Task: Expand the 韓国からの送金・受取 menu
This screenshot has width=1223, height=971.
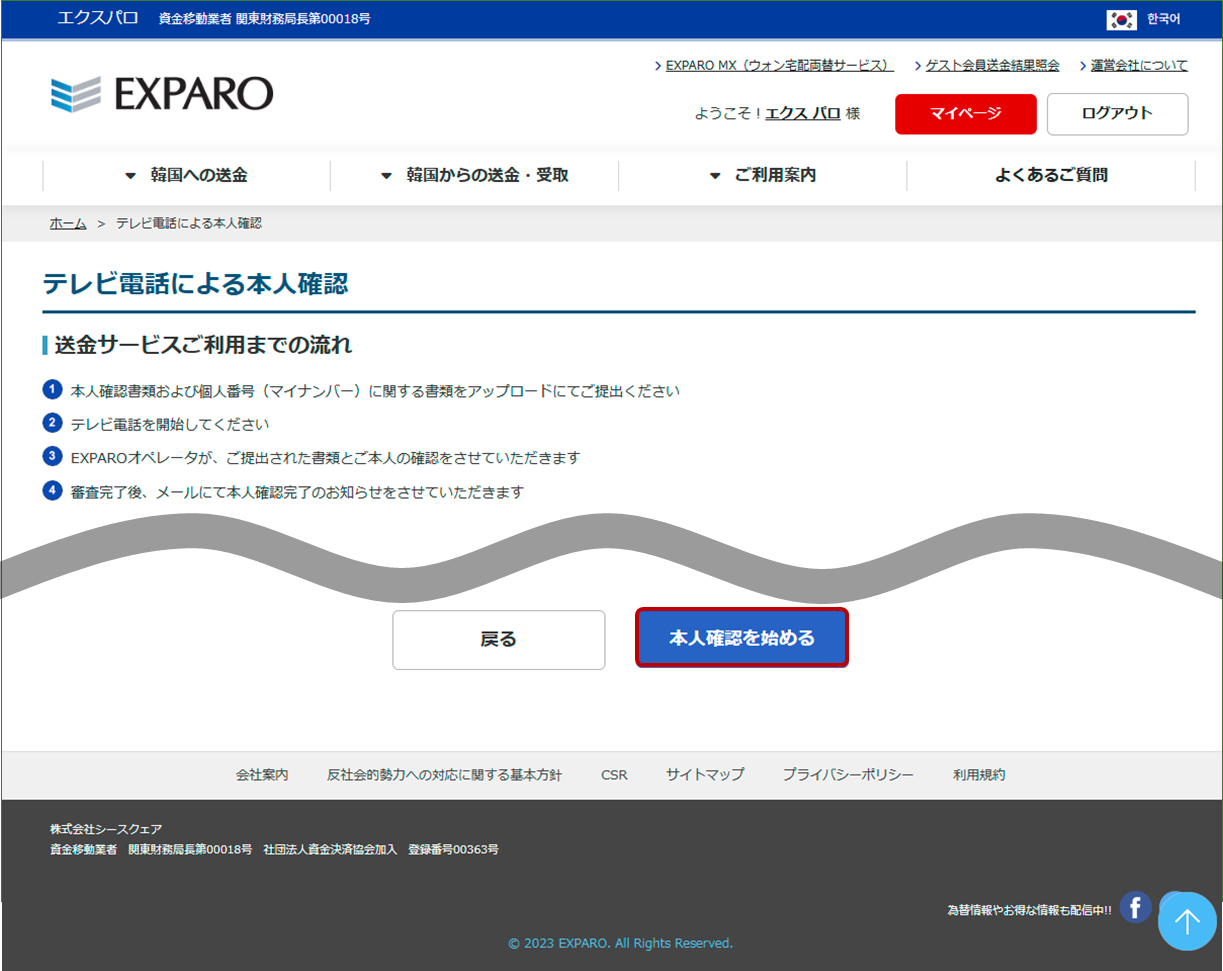Action: coord(475,175)
